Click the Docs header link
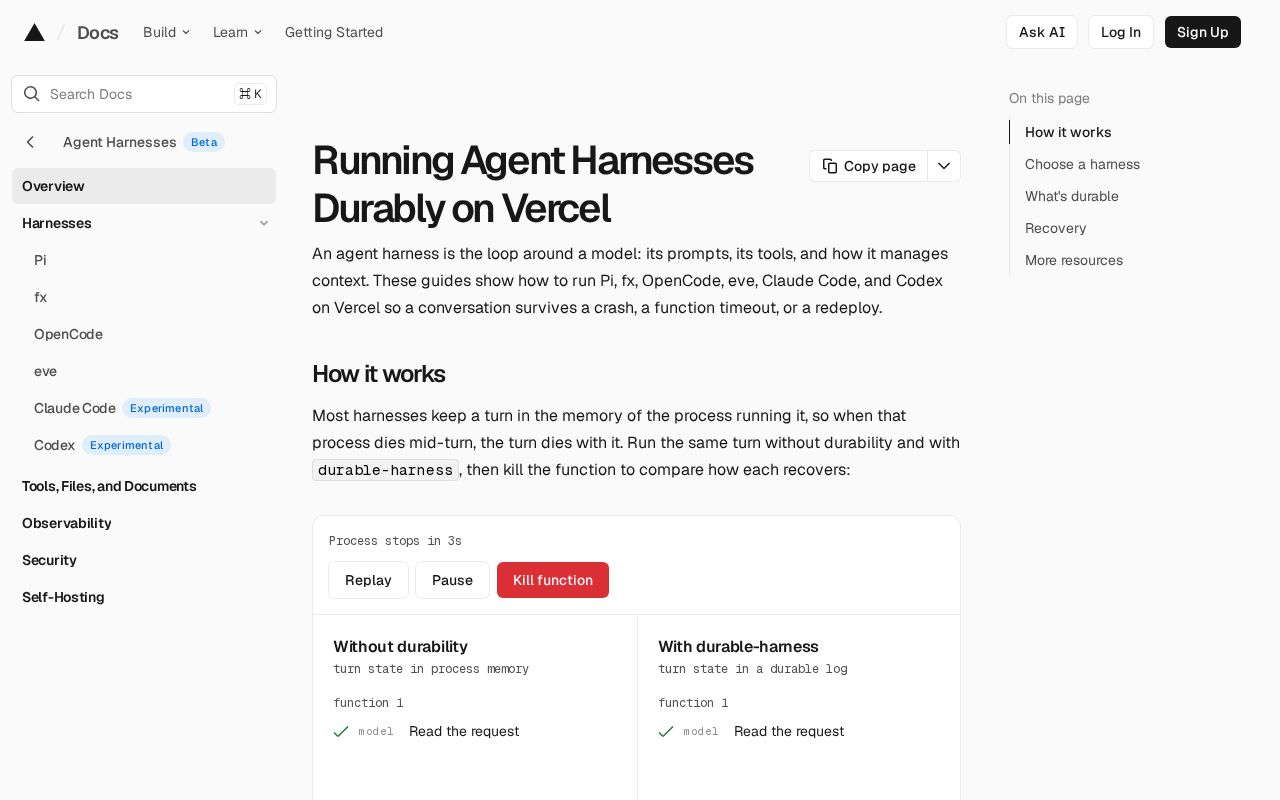This screenshot has width=1280, height=800. click(98, 32)
